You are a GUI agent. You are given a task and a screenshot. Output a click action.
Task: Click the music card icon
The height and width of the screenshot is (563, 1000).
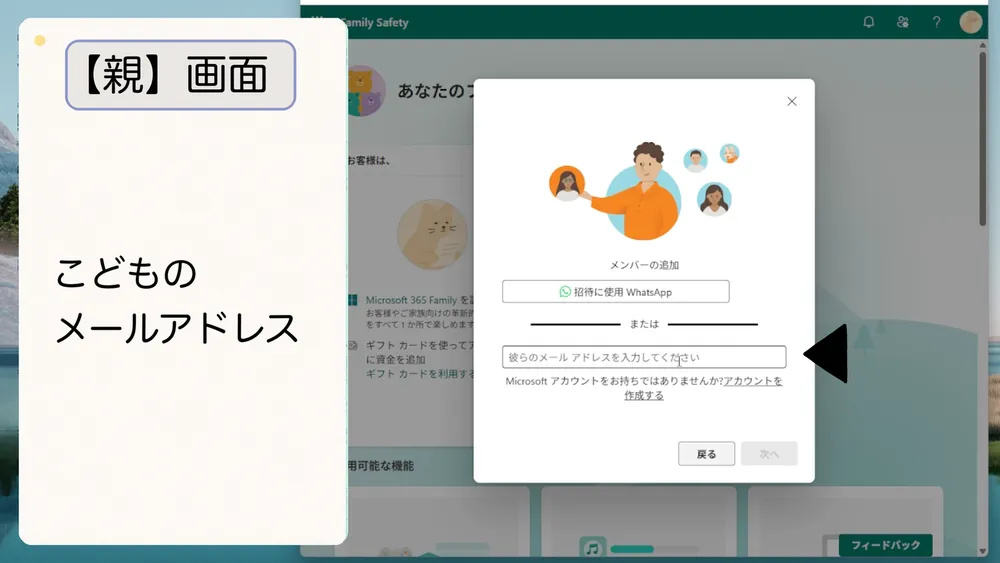(592, 548)
